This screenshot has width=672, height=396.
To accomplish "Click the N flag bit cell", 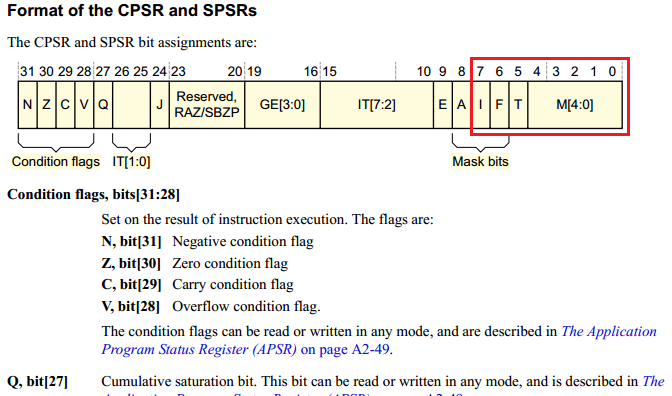I will pos(27,105).
